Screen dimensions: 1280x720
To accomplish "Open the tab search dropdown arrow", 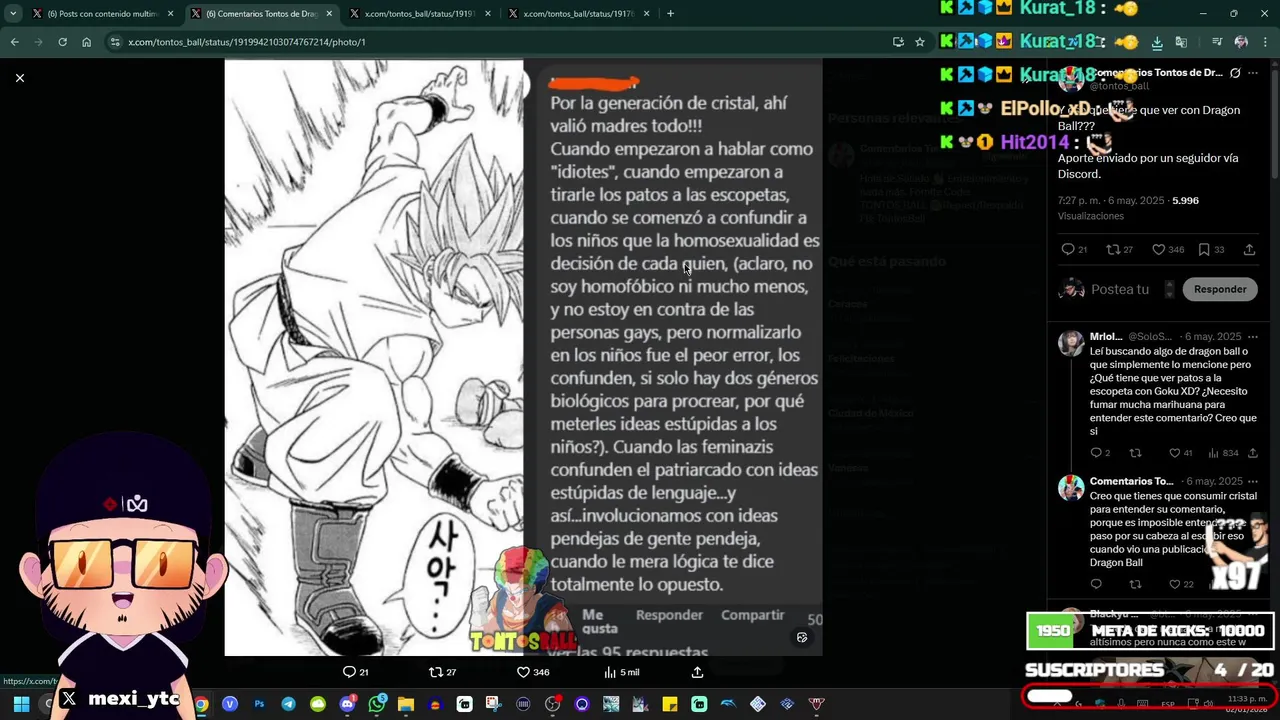I will (12, 14).
